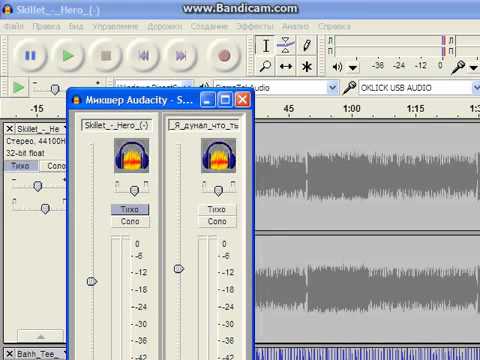Viewport: 480px width, 360px height.
Task: Click the 45 mark on the timeline ruler
Action: click(289, 109)
